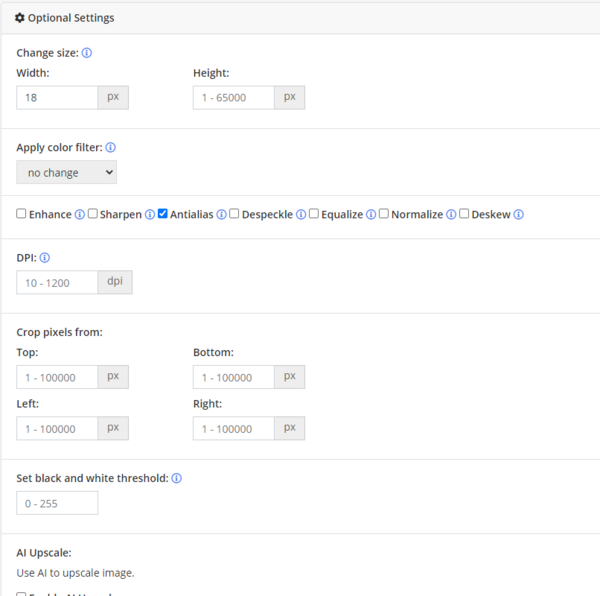Click the black and white threshold field
This screenshot has height=596, width=600.
(57, 503)
